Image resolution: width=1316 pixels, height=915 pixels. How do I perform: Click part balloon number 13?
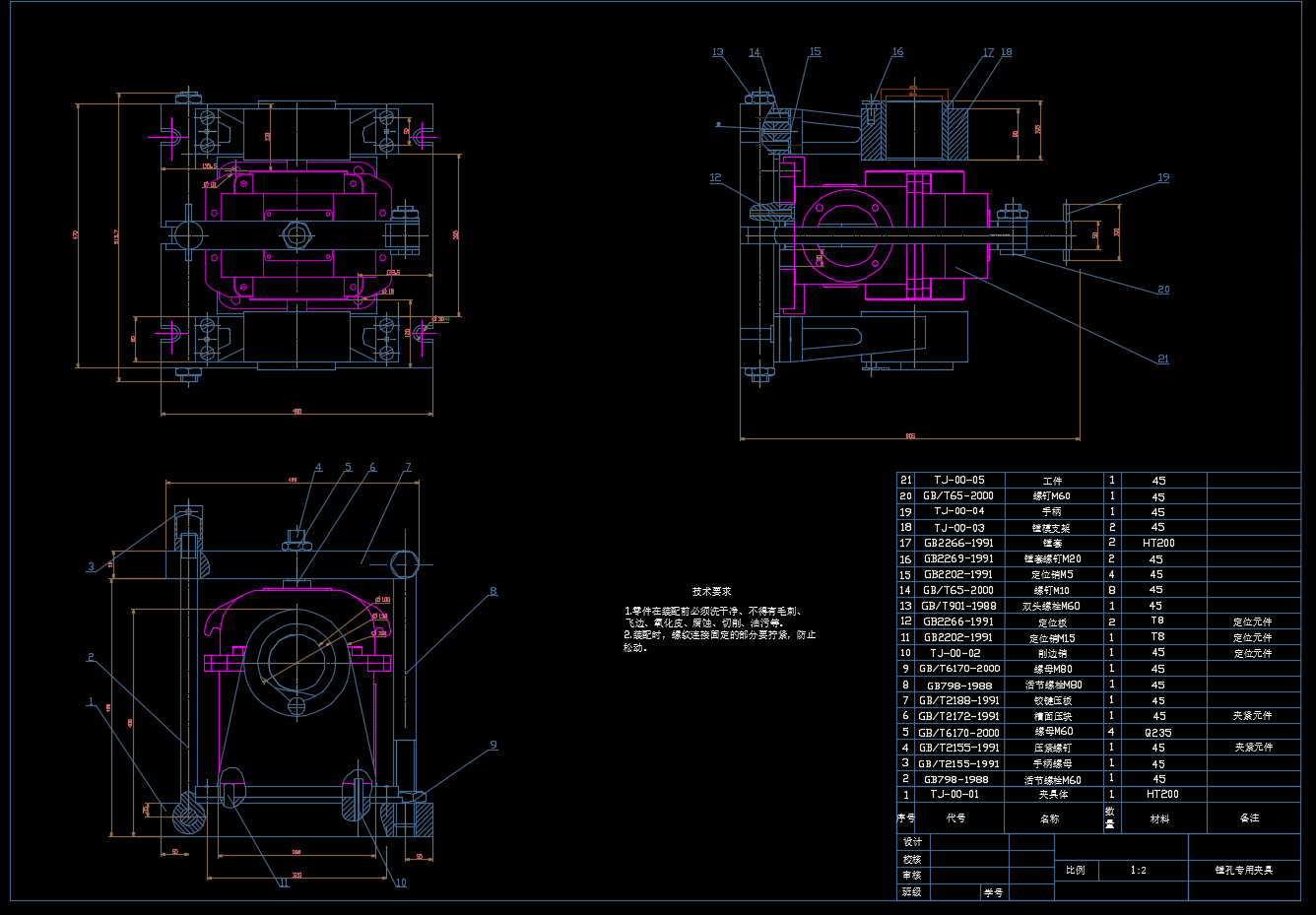pos(717,53)
